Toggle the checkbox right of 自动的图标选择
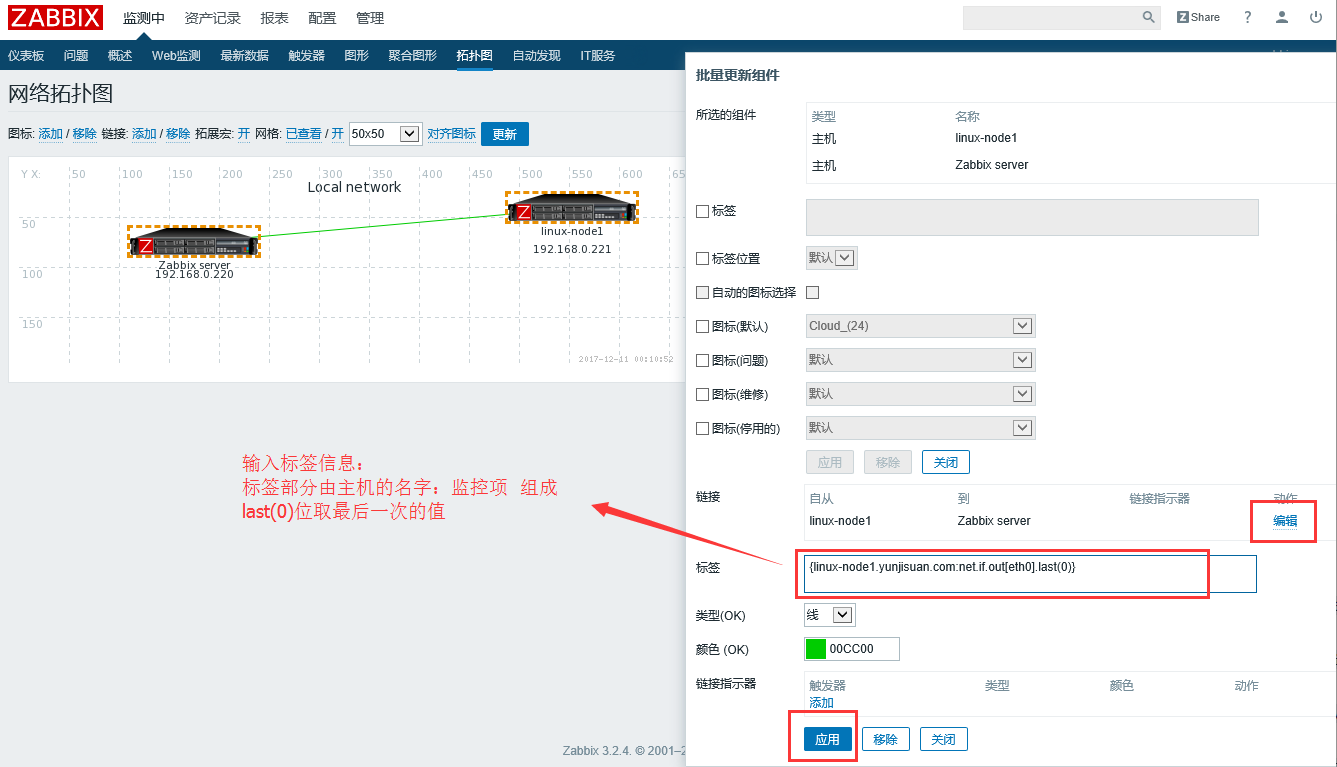 click(x=813, y=292)
